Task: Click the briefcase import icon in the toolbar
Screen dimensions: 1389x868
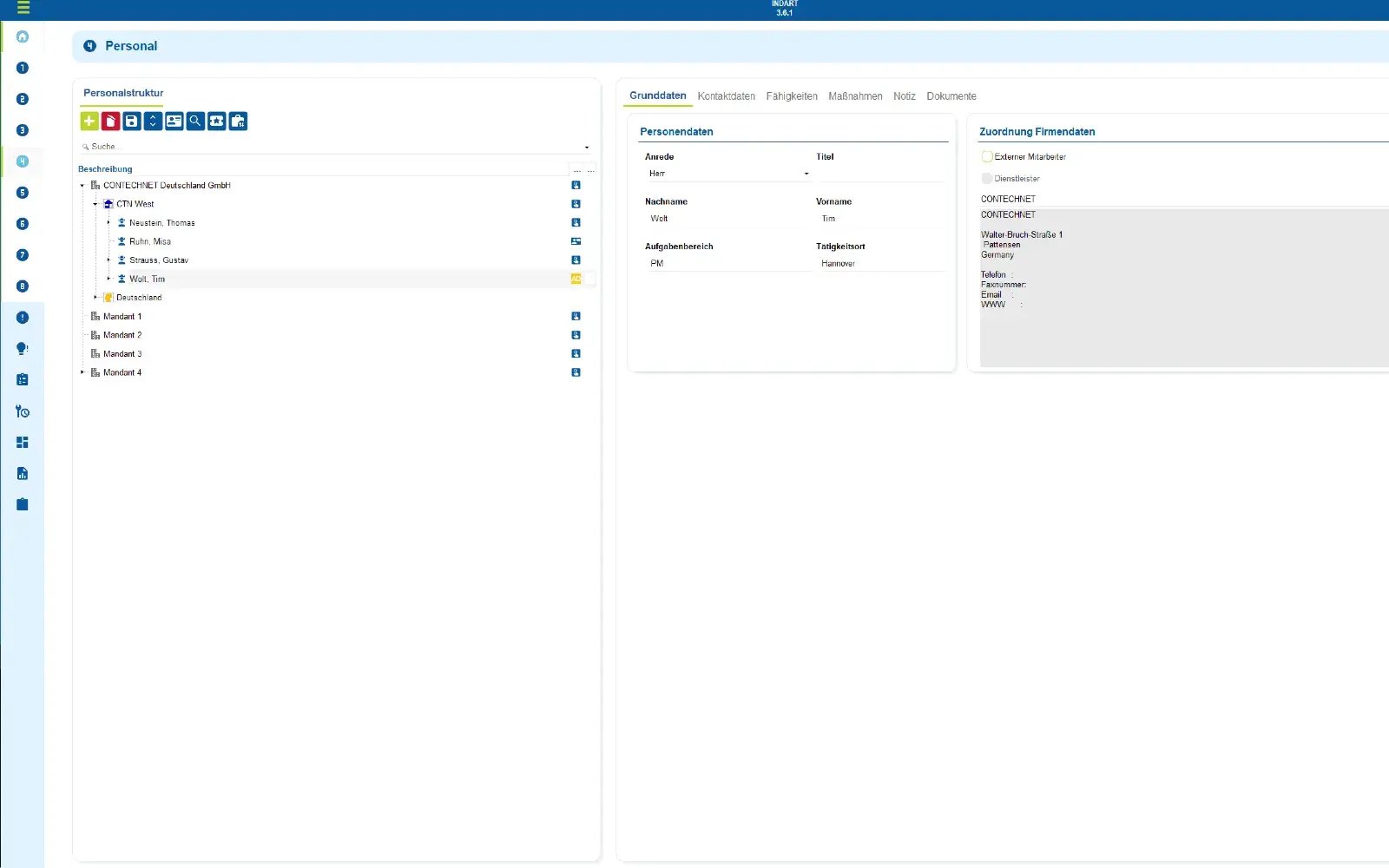Action: tap(238, 122)
